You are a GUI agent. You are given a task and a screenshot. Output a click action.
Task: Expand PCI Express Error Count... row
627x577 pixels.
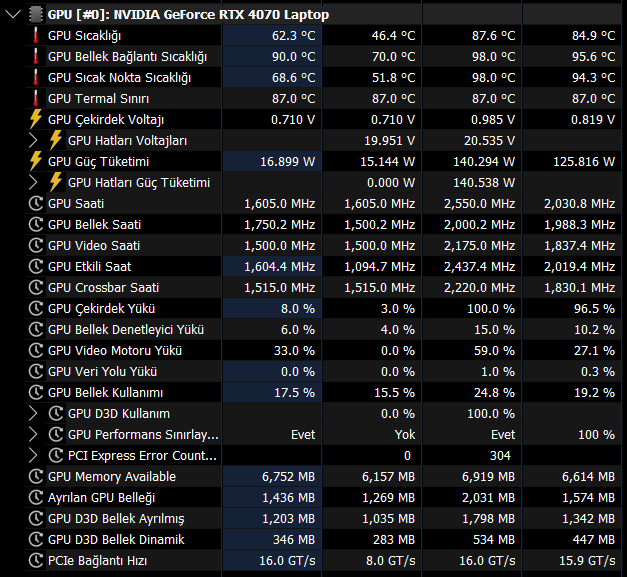coord(33,455)
